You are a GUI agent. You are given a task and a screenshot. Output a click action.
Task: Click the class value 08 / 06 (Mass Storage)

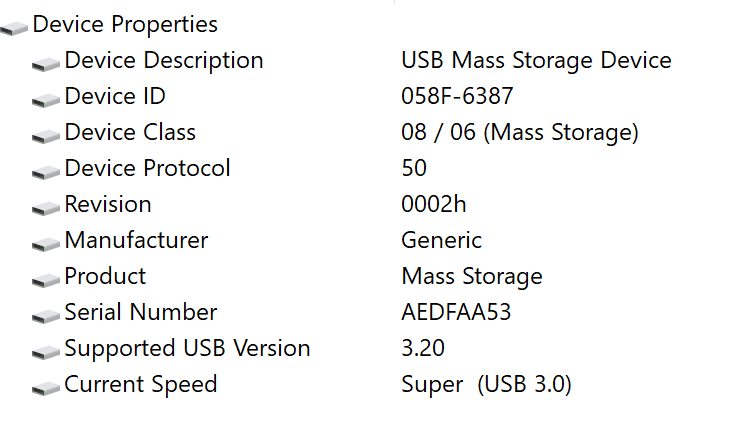click(519, 132)
